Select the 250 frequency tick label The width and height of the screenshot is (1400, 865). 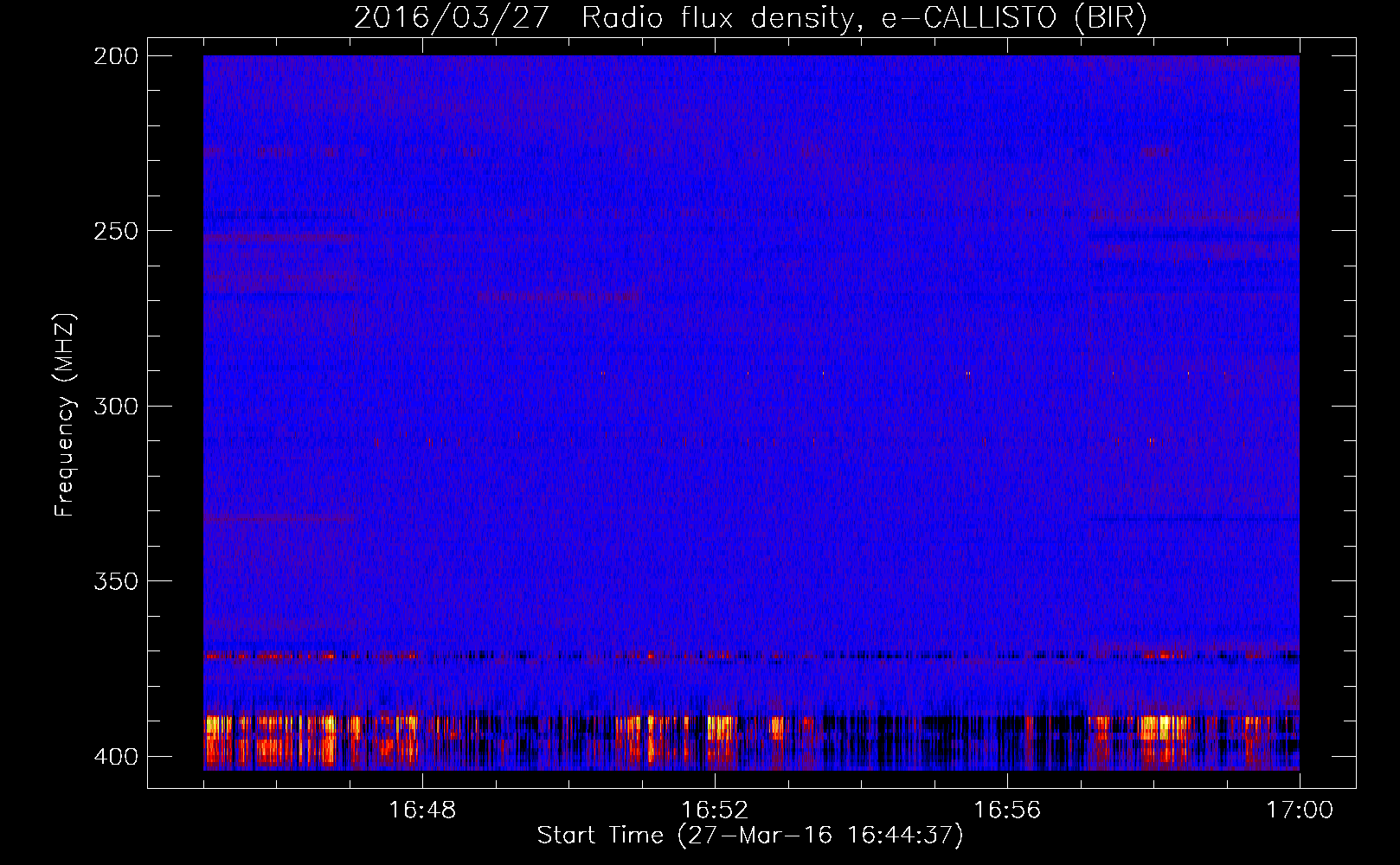(x=116, y=231)
